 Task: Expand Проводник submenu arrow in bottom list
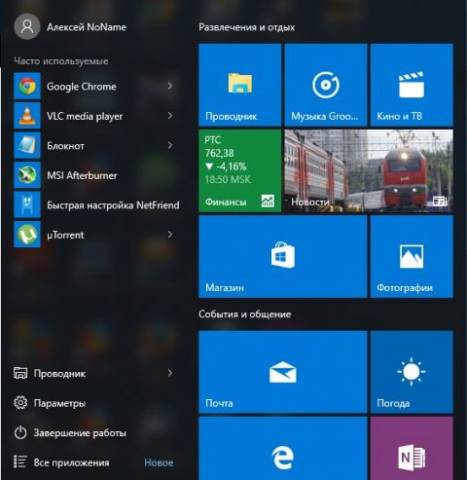click(x=170, y=373)
